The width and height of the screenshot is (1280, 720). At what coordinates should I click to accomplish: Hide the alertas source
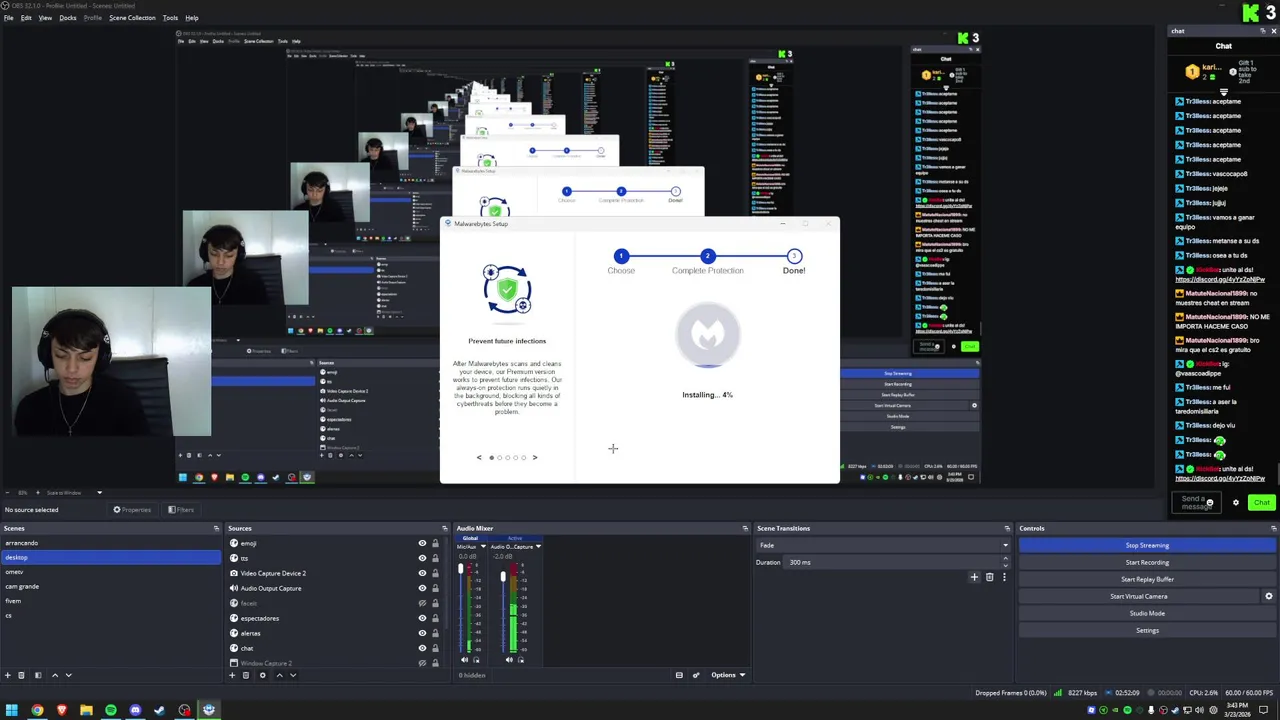tap(422, 633)
